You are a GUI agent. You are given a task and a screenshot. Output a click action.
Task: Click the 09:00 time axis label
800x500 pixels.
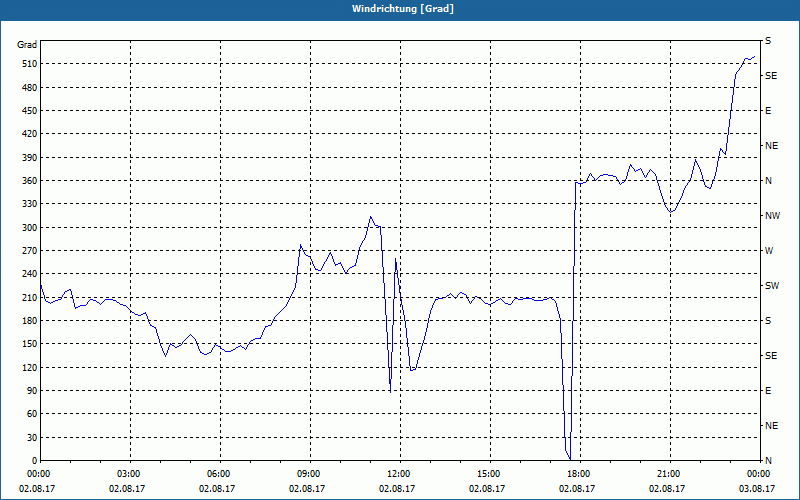tap(310, 474)
